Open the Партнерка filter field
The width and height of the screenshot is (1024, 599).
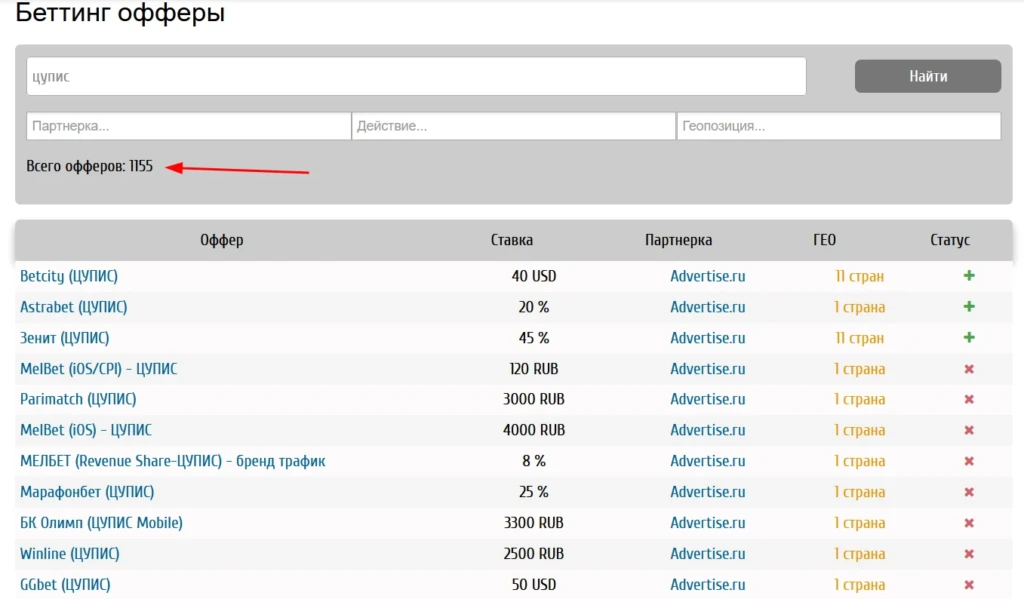pos(189,126)
